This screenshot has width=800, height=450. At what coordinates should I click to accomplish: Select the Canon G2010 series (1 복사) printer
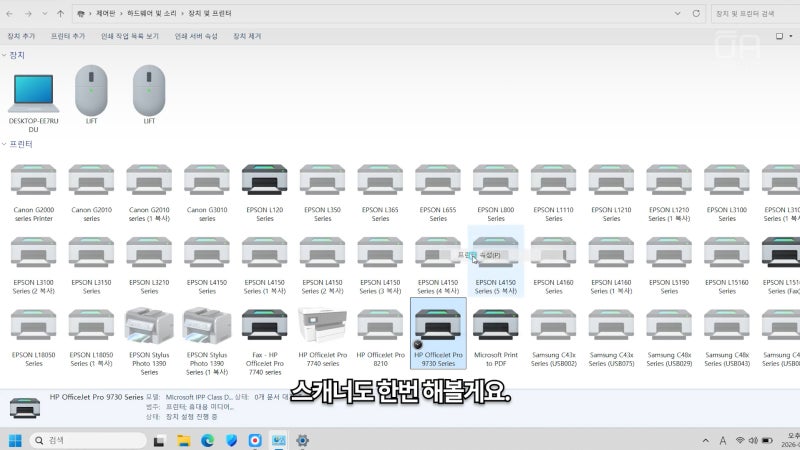(149, 192)
